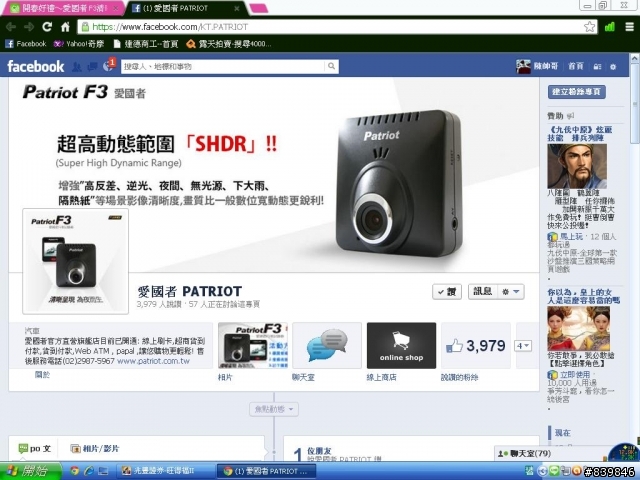640x480 pixels.
Task: Click the Facebook search input box
Action: [x=223, y=66]
